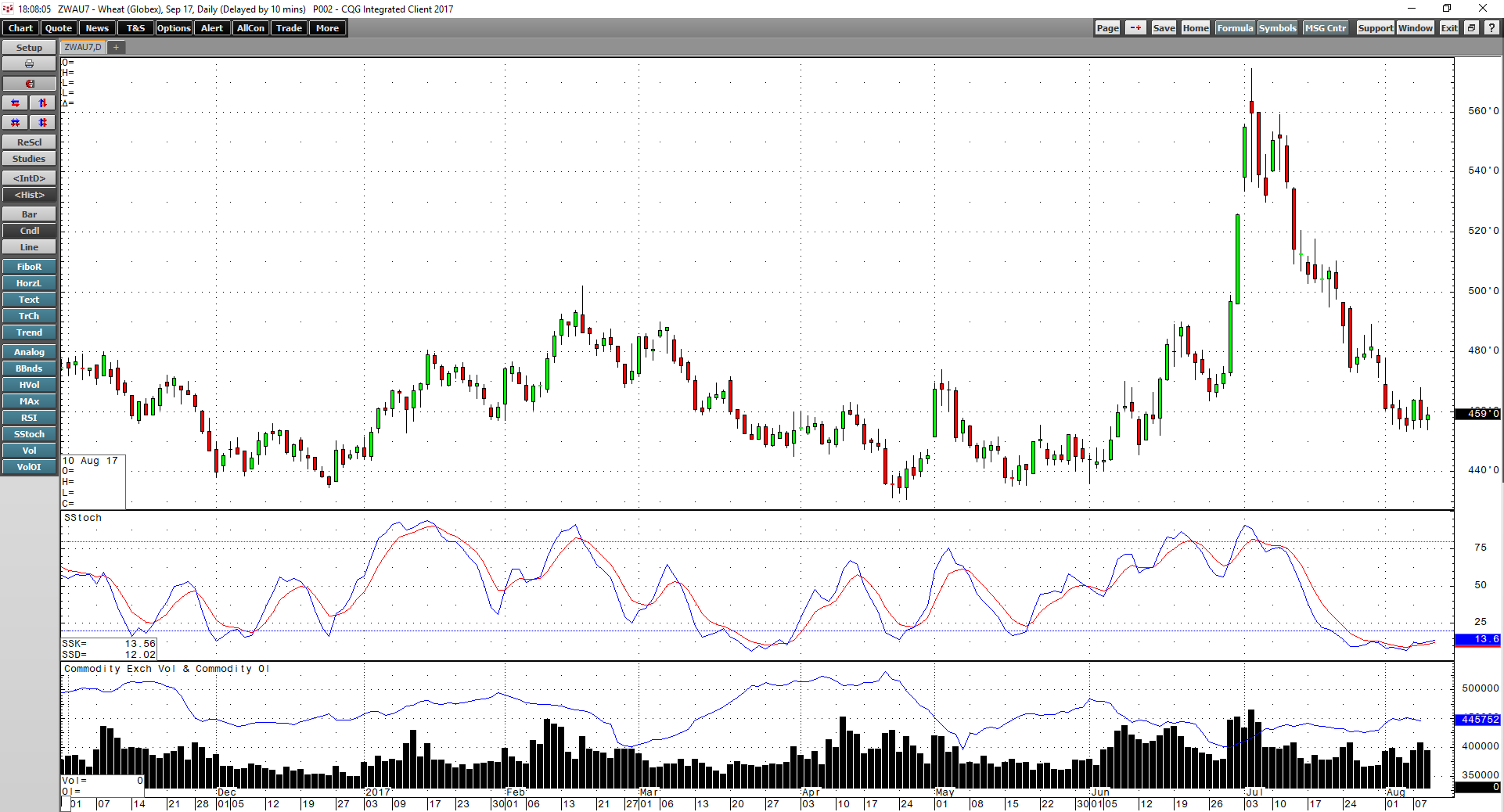Open the Formula builder button
Image resolution: width=1504 pixels, height=812 pixels.
1235,28
